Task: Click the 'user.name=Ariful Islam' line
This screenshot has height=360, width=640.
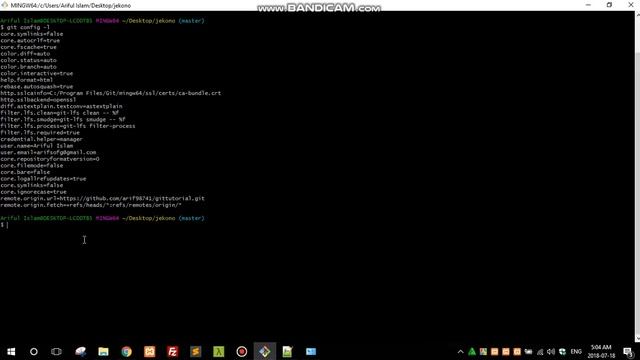Action: (36, 146)
